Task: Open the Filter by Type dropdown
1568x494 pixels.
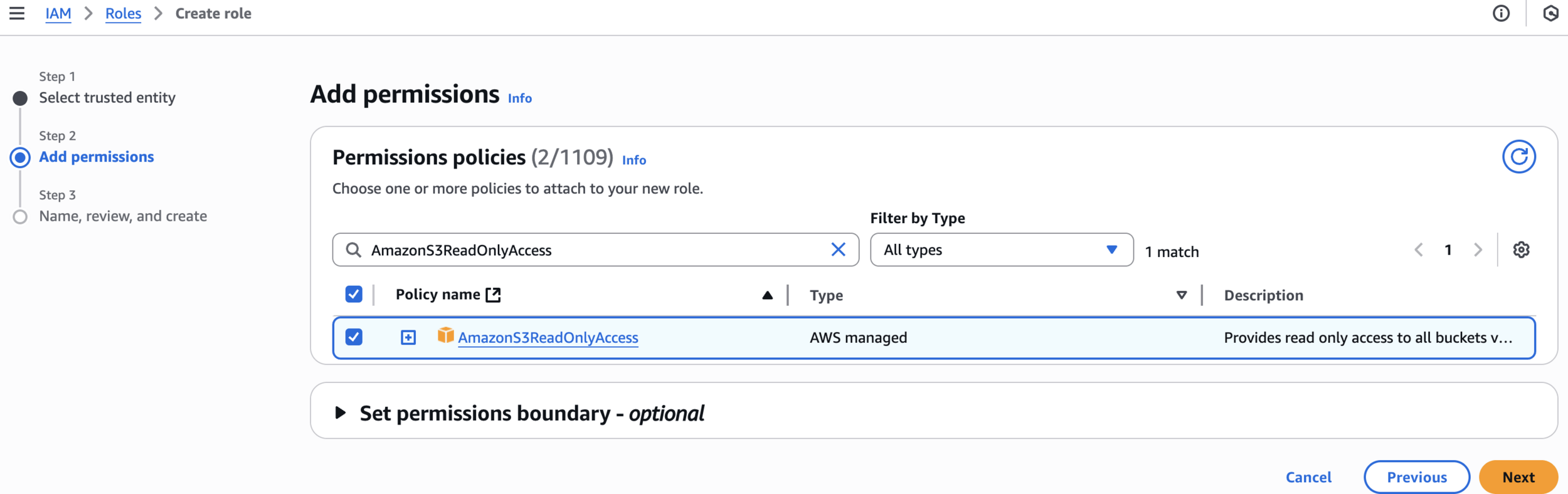Action: pyautogui.click(x=1002, y=250)
